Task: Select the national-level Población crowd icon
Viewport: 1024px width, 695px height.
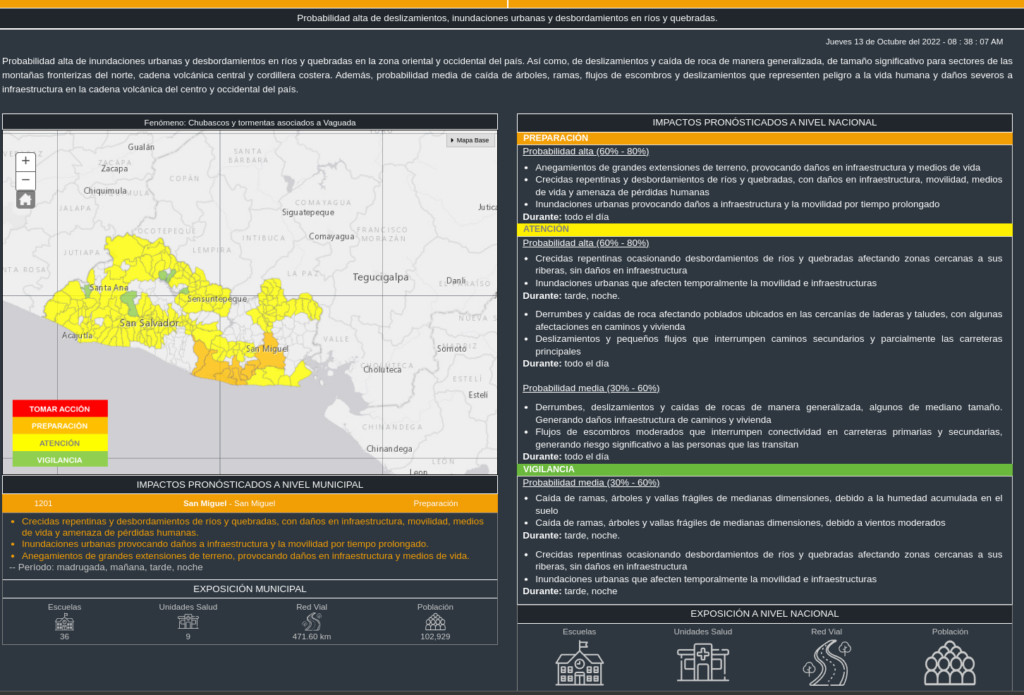Action: [x=950, y=663]
